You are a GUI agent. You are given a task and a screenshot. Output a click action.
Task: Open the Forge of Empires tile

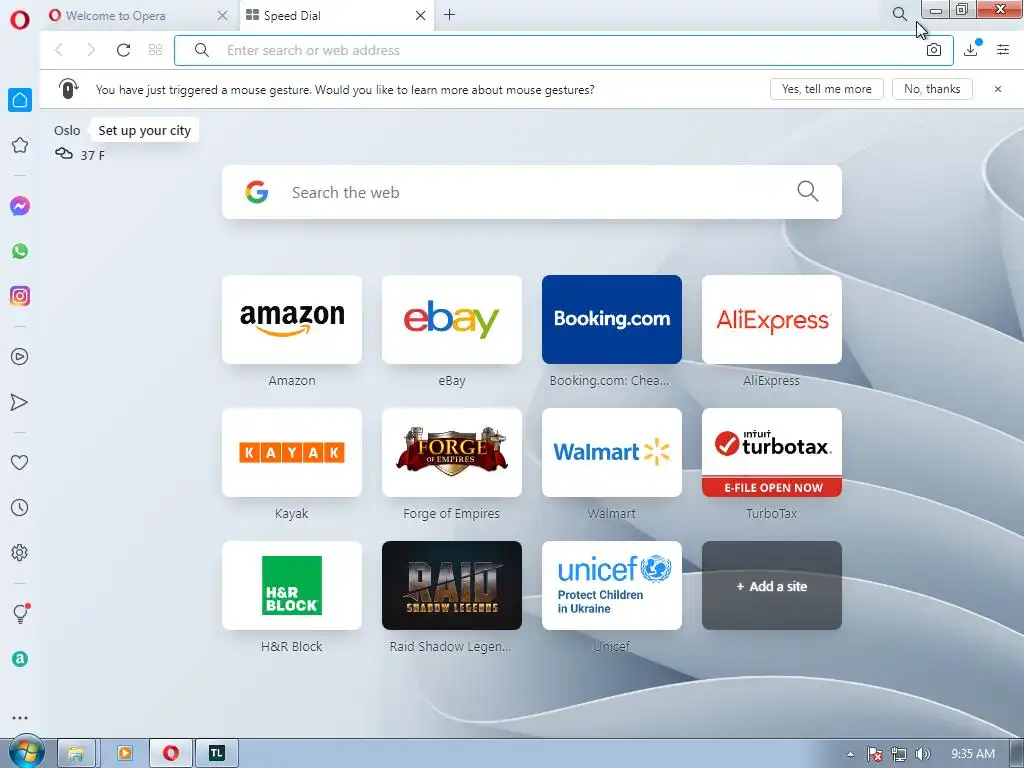pos(452,453)
